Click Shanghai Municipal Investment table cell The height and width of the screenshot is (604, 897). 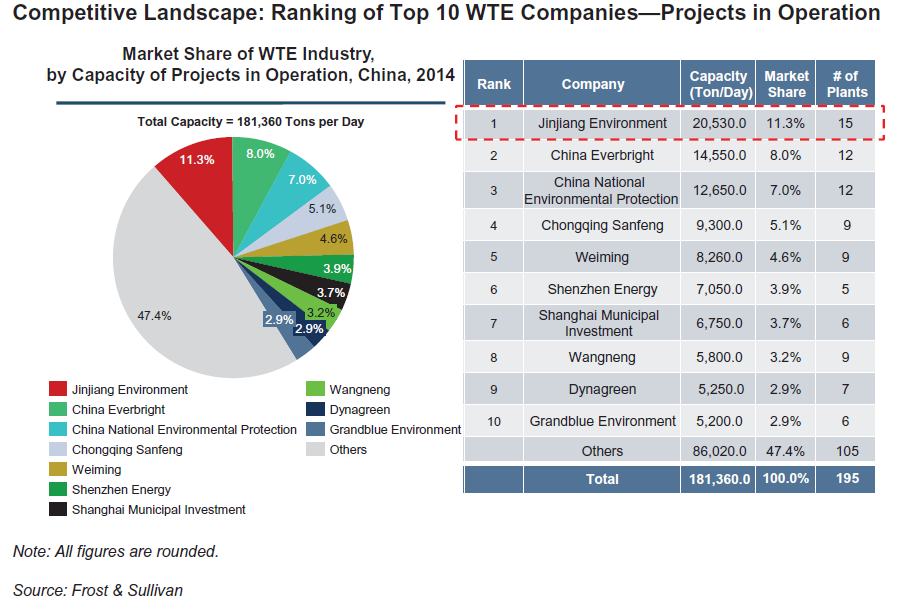click(x=602, y=323)
